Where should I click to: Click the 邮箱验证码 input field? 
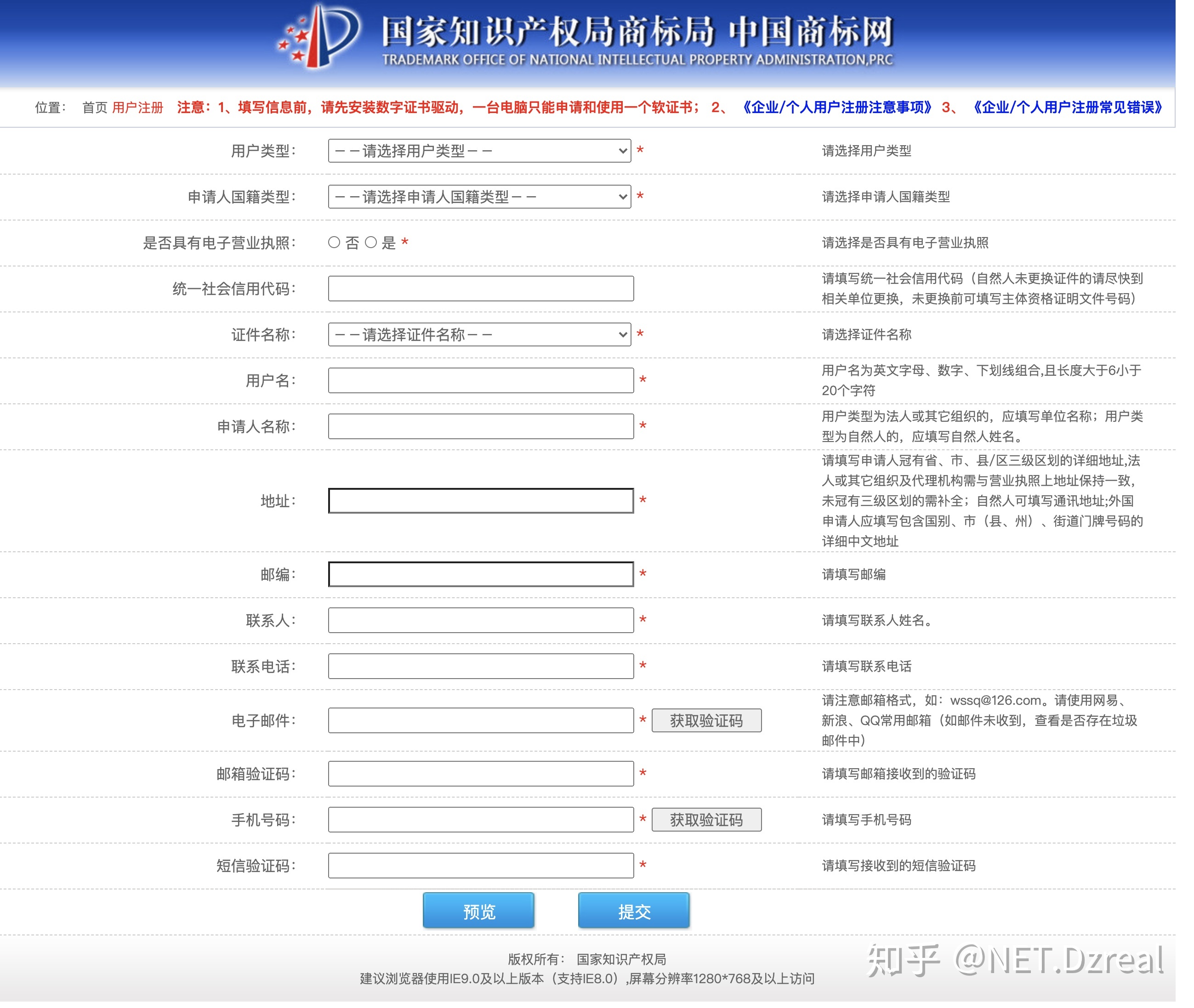tap(481, 774)
